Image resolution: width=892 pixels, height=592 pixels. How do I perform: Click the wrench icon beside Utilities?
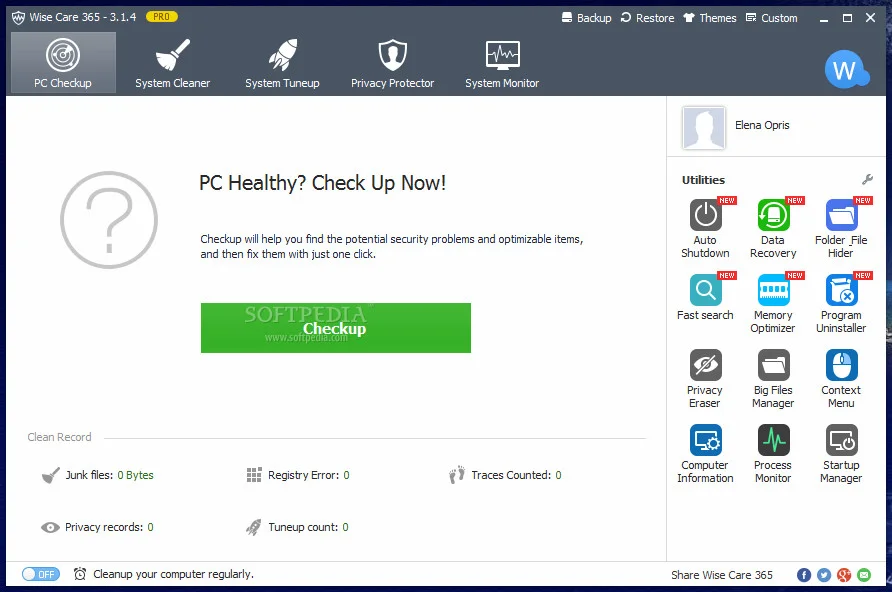866,180
